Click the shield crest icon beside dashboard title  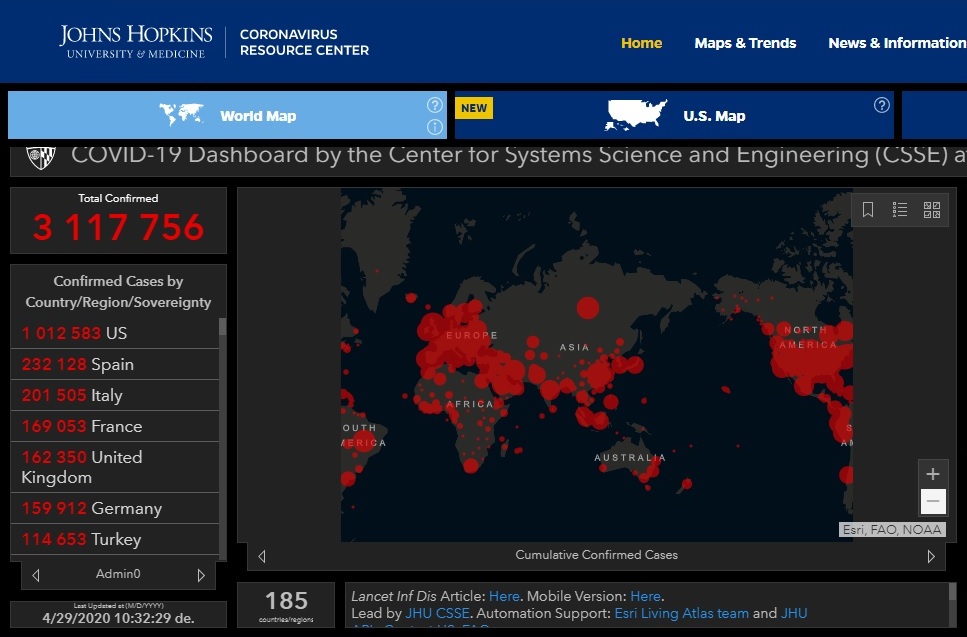click(41, 157)
